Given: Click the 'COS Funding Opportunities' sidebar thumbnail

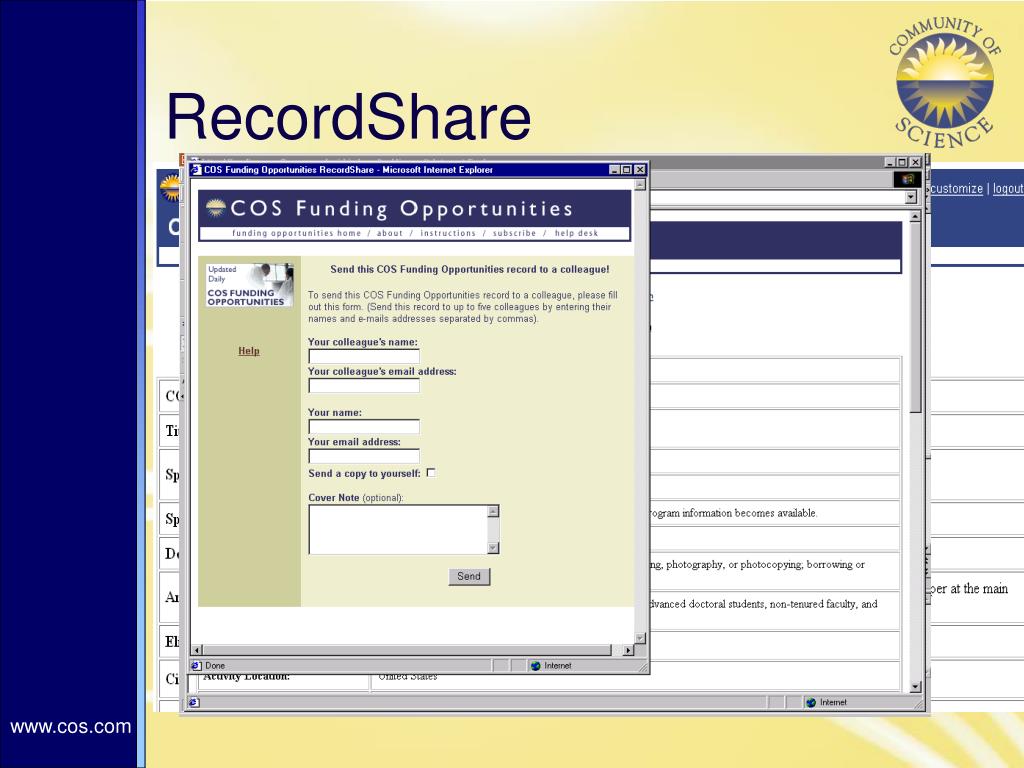Looking at the screenshot, I should [249, 285].
